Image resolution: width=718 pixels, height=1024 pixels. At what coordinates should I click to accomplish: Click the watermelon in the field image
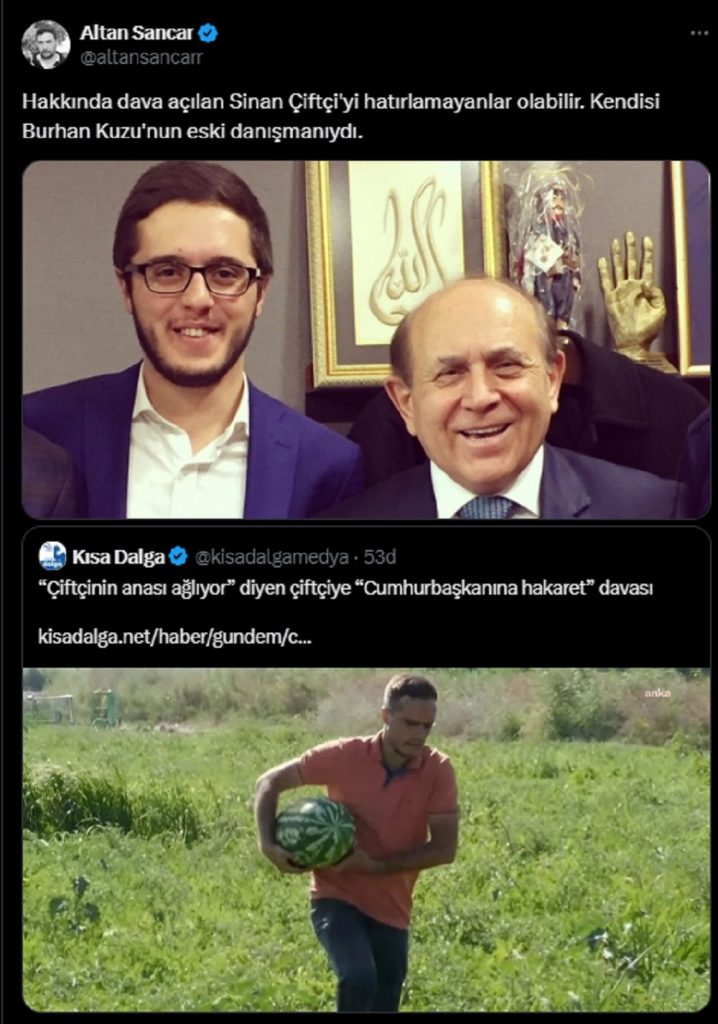(x=316, y=832)
